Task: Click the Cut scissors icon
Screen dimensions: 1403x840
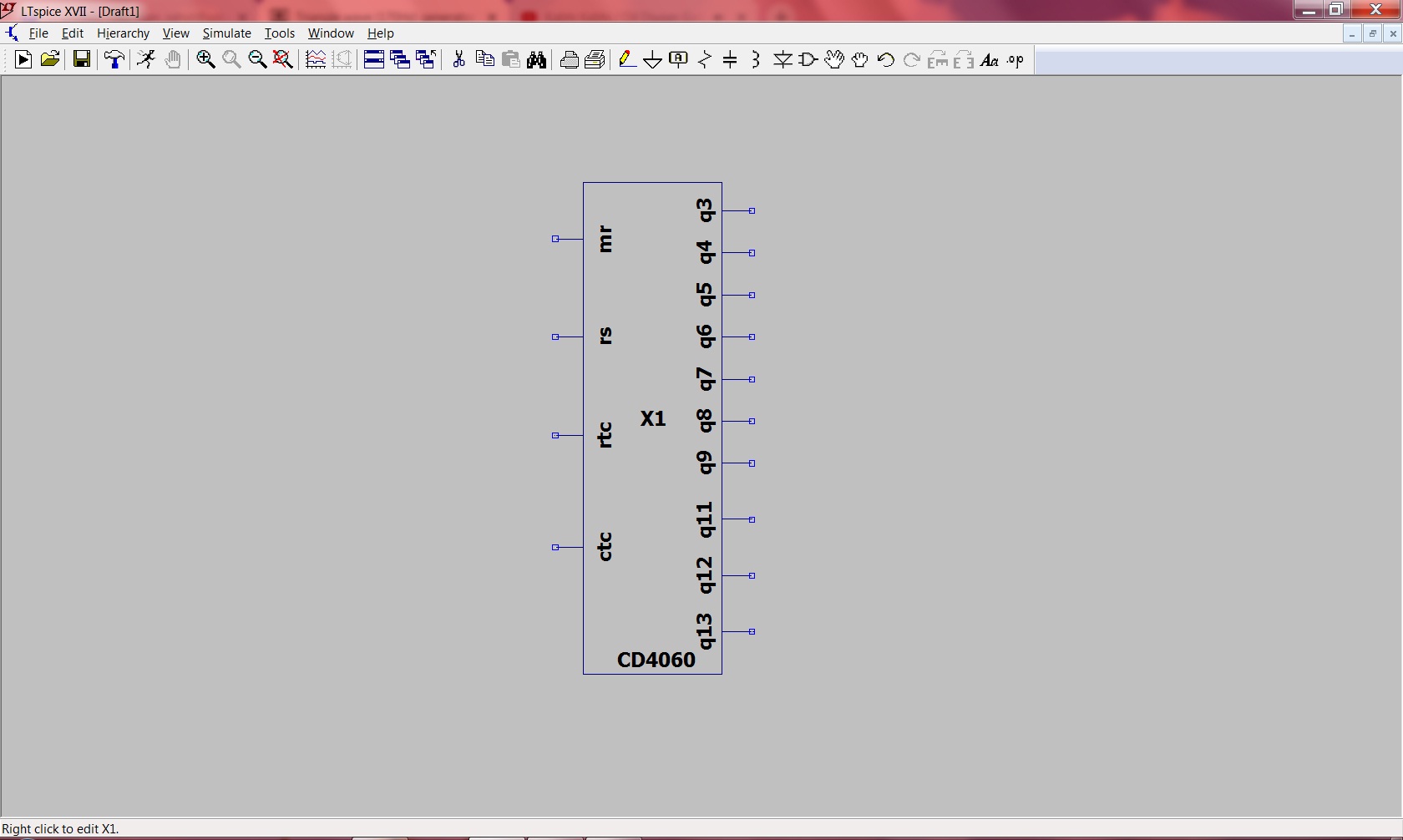Action: pyautogui.click(x=458, y=59)
